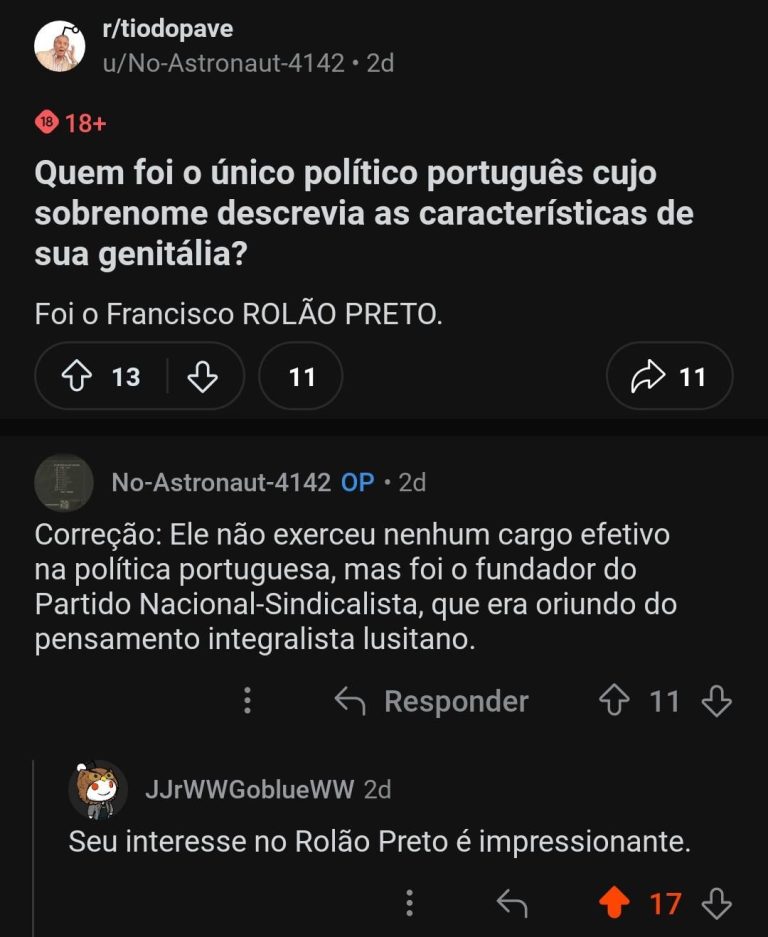The width and height of the screenshot is (768, 937).
Task: Open JJrWWGoblueWW username link
Action: 249,790
